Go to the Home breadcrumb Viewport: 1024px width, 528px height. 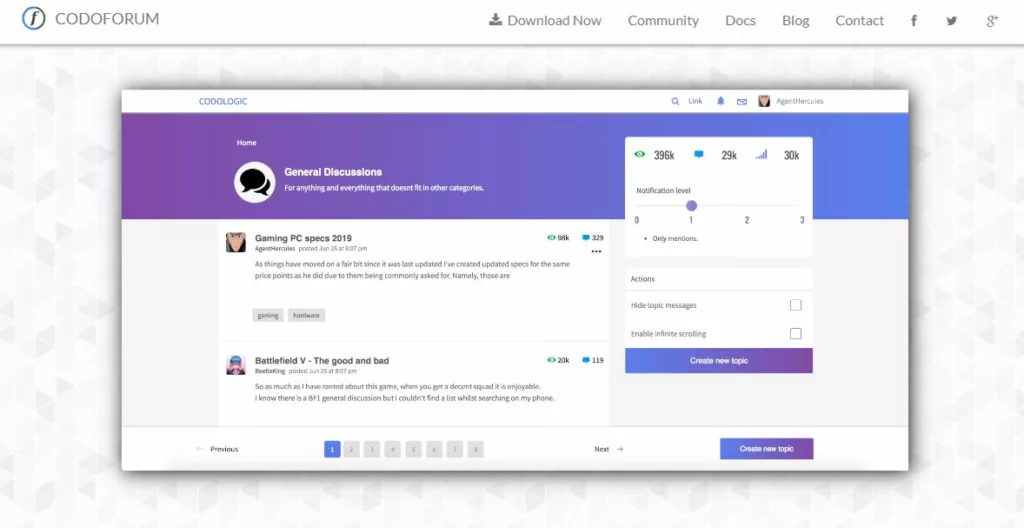[246, 142]
